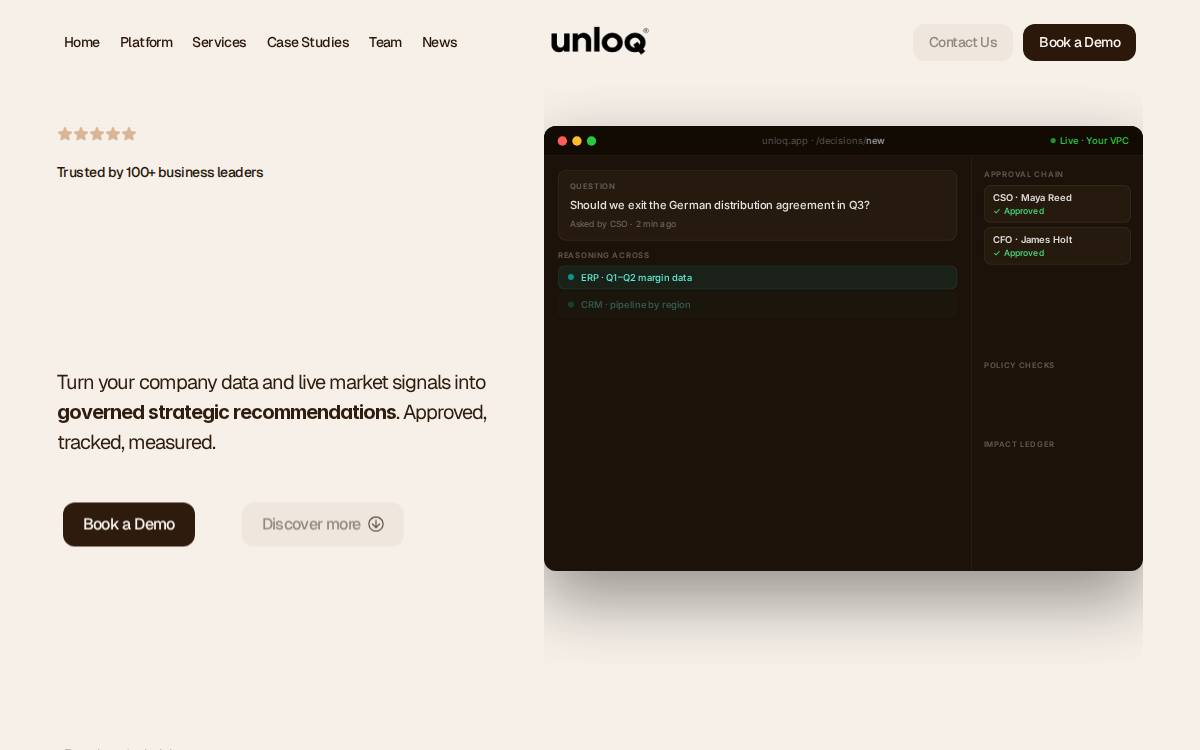
Task: Click the five-star rating icons
Action: coord(97,134)
